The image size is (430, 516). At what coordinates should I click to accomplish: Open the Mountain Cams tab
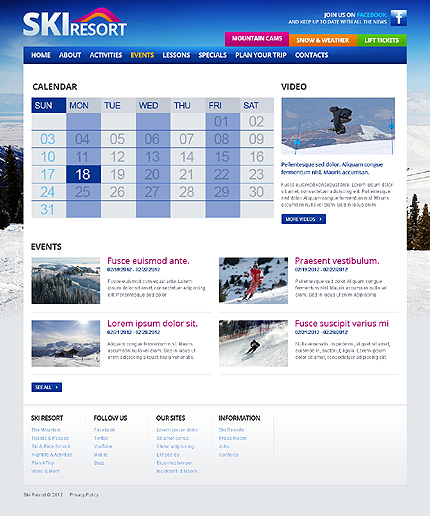257,39
